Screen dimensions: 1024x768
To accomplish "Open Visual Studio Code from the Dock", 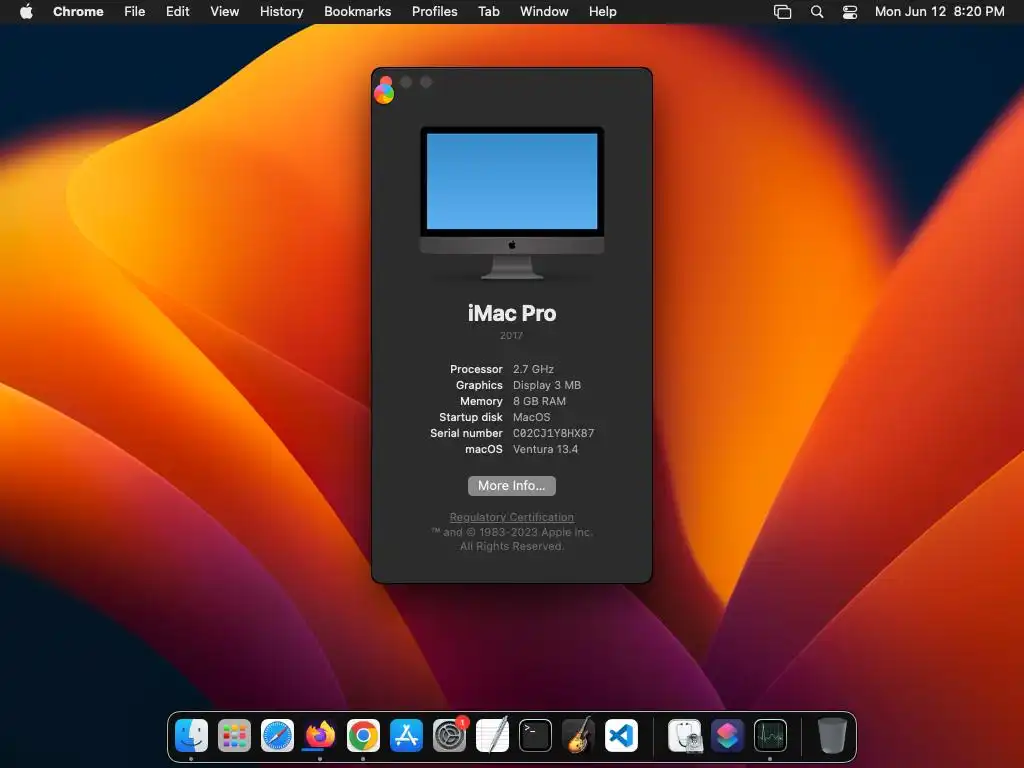I will 621,735.
